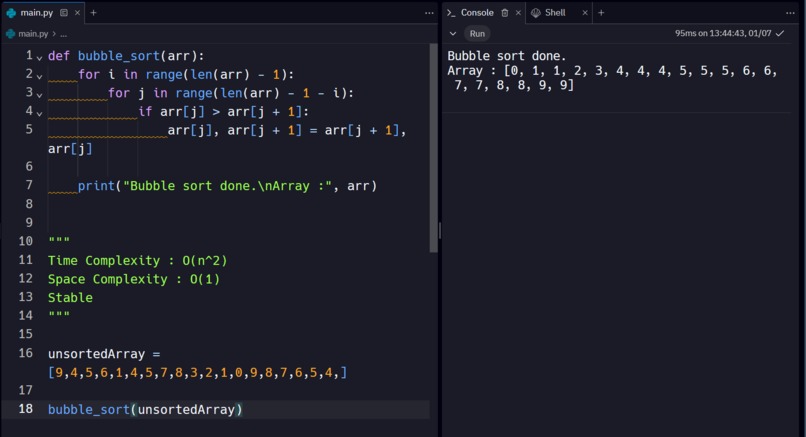The height and width of the screenshot is (437, 806).
Task: Click the bubble_sort(unsortedArray) call on line 18
Action: [x=145, y=409]
